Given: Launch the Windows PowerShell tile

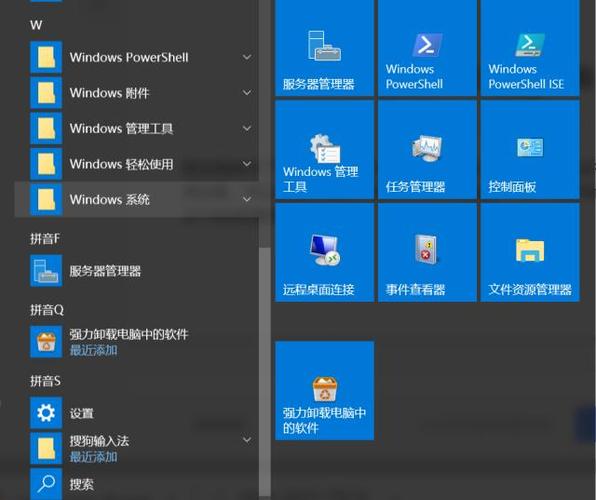Looking at the screenshot, I should tap(427, 48).
